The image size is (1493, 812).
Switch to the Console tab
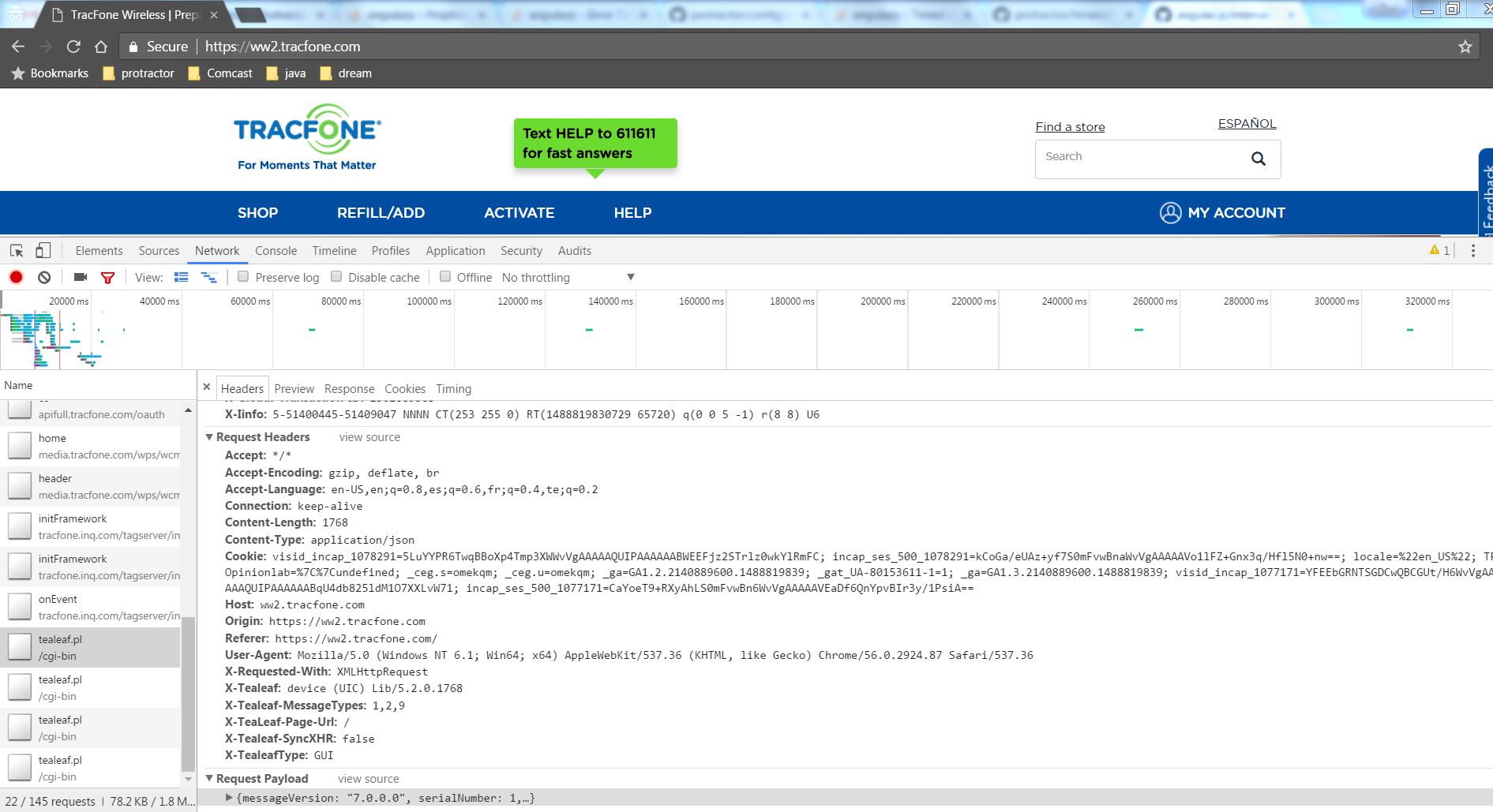point(276,250)
